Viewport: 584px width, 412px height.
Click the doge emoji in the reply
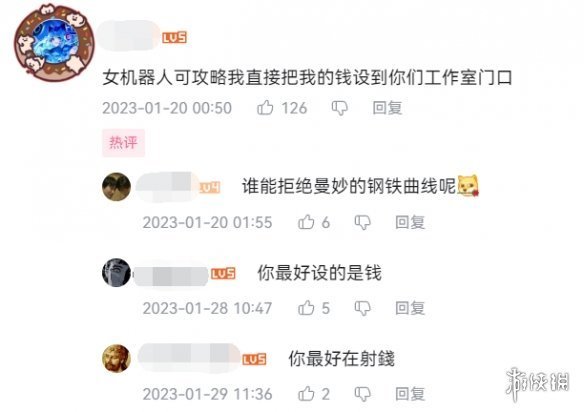tap(468, 186)
